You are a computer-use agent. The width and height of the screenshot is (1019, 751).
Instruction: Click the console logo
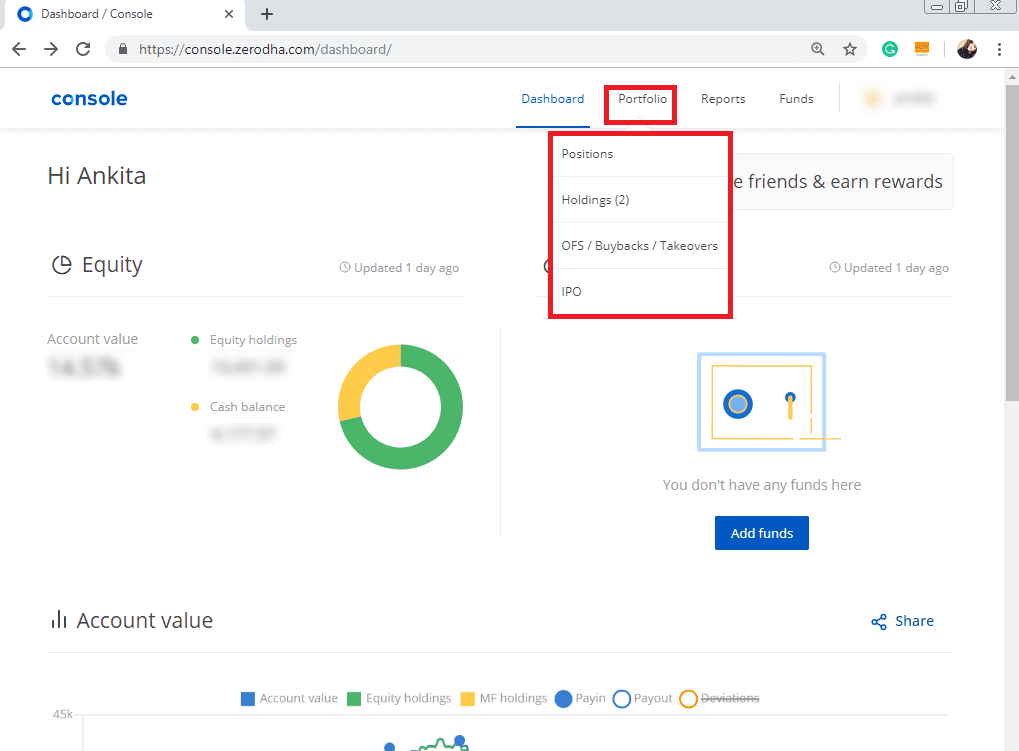(x=90, y=99)
